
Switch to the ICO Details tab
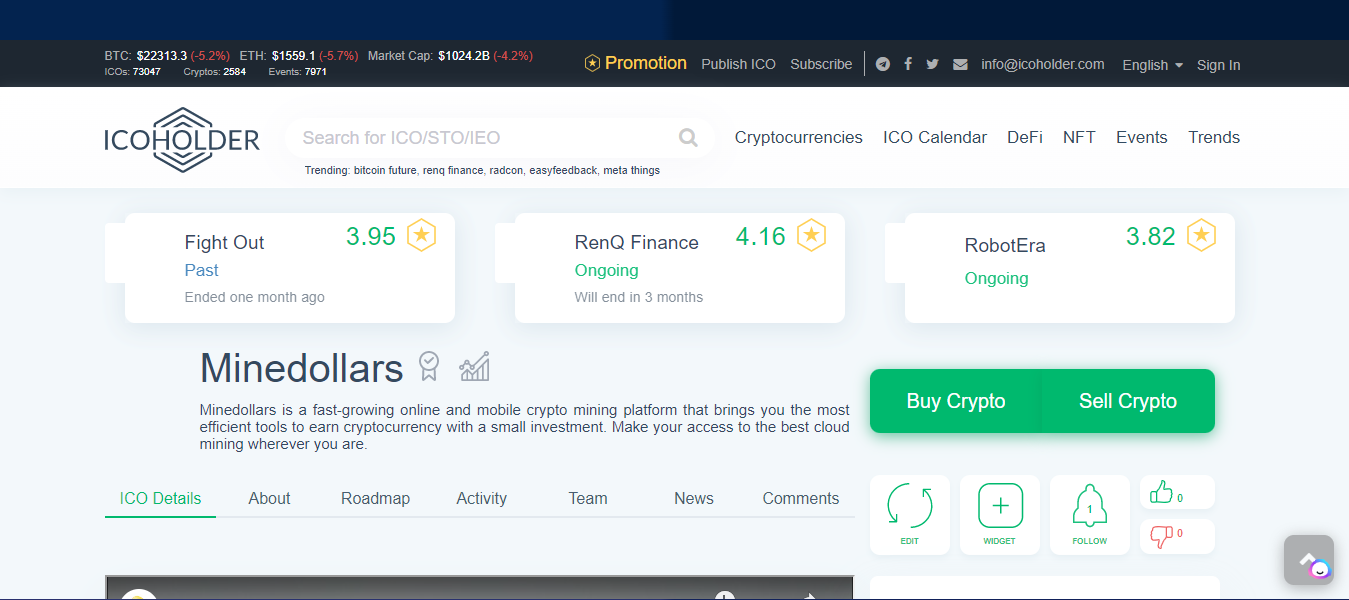pyautogui.click(x=160, y=498)
